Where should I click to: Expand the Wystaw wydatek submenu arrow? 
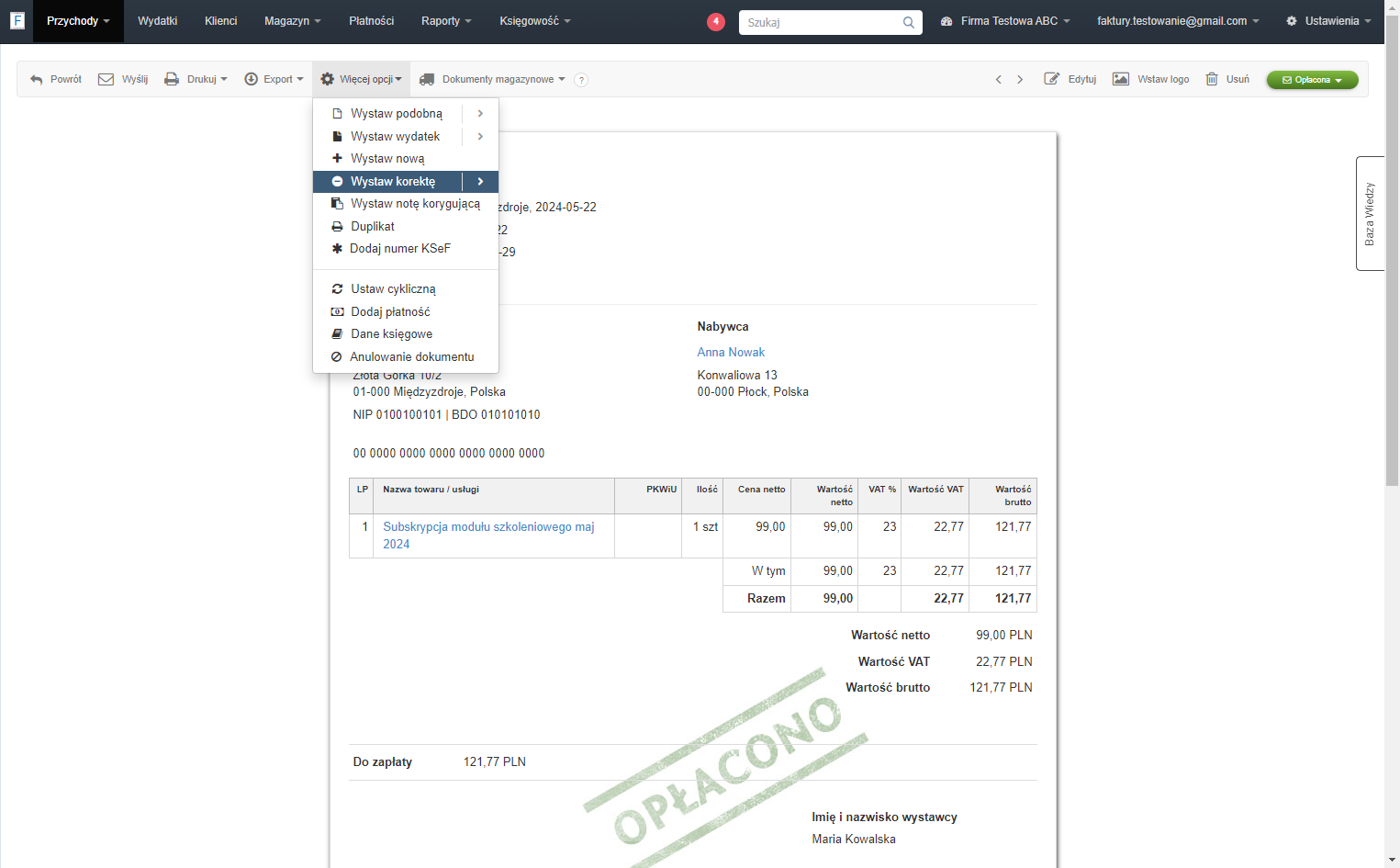[480, 137]
